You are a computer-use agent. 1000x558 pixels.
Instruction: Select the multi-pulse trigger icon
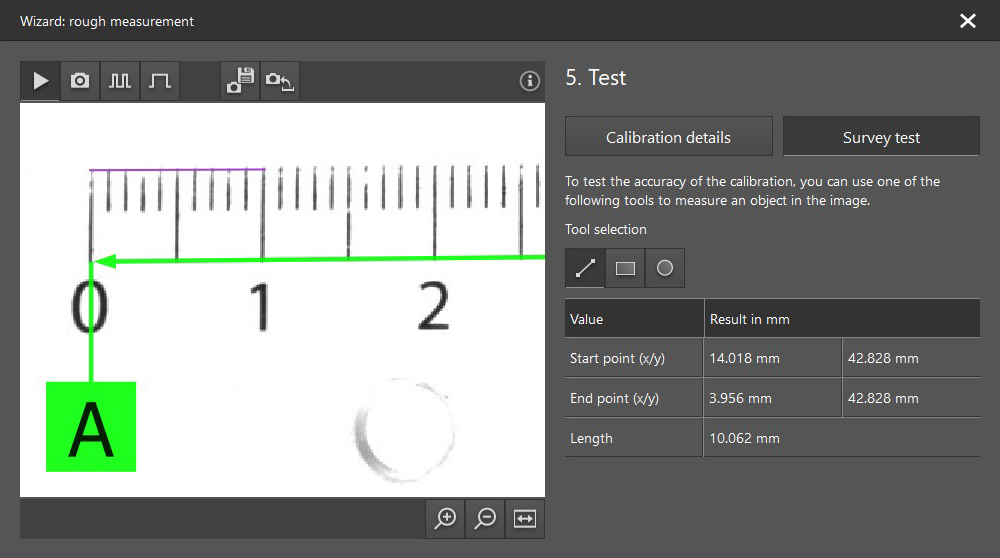[120, 81]
